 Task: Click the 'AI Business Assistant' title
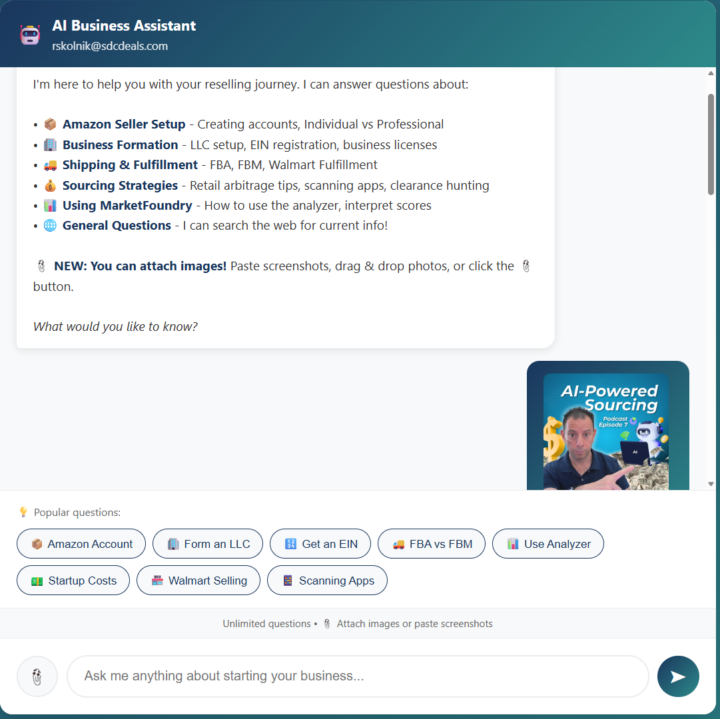pos(124,26)
